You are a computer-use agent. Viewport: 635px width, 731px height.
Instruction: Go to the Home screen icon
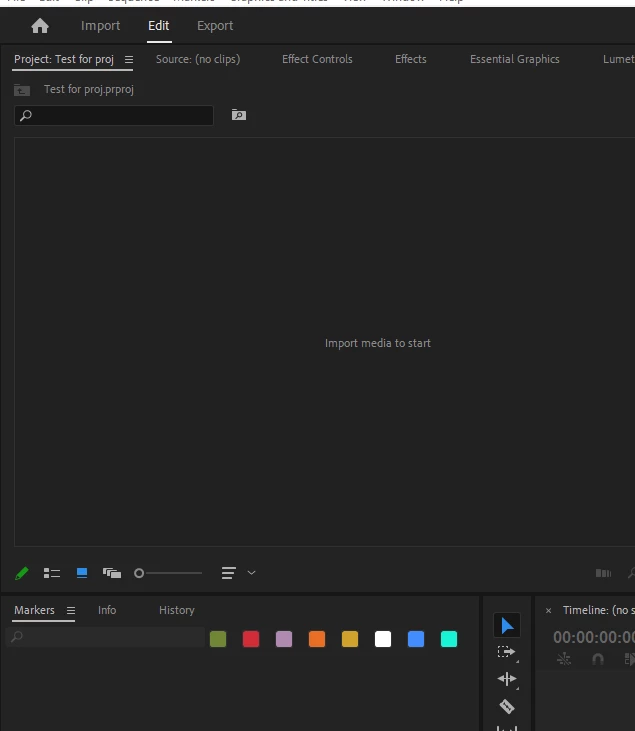[40, 26]
